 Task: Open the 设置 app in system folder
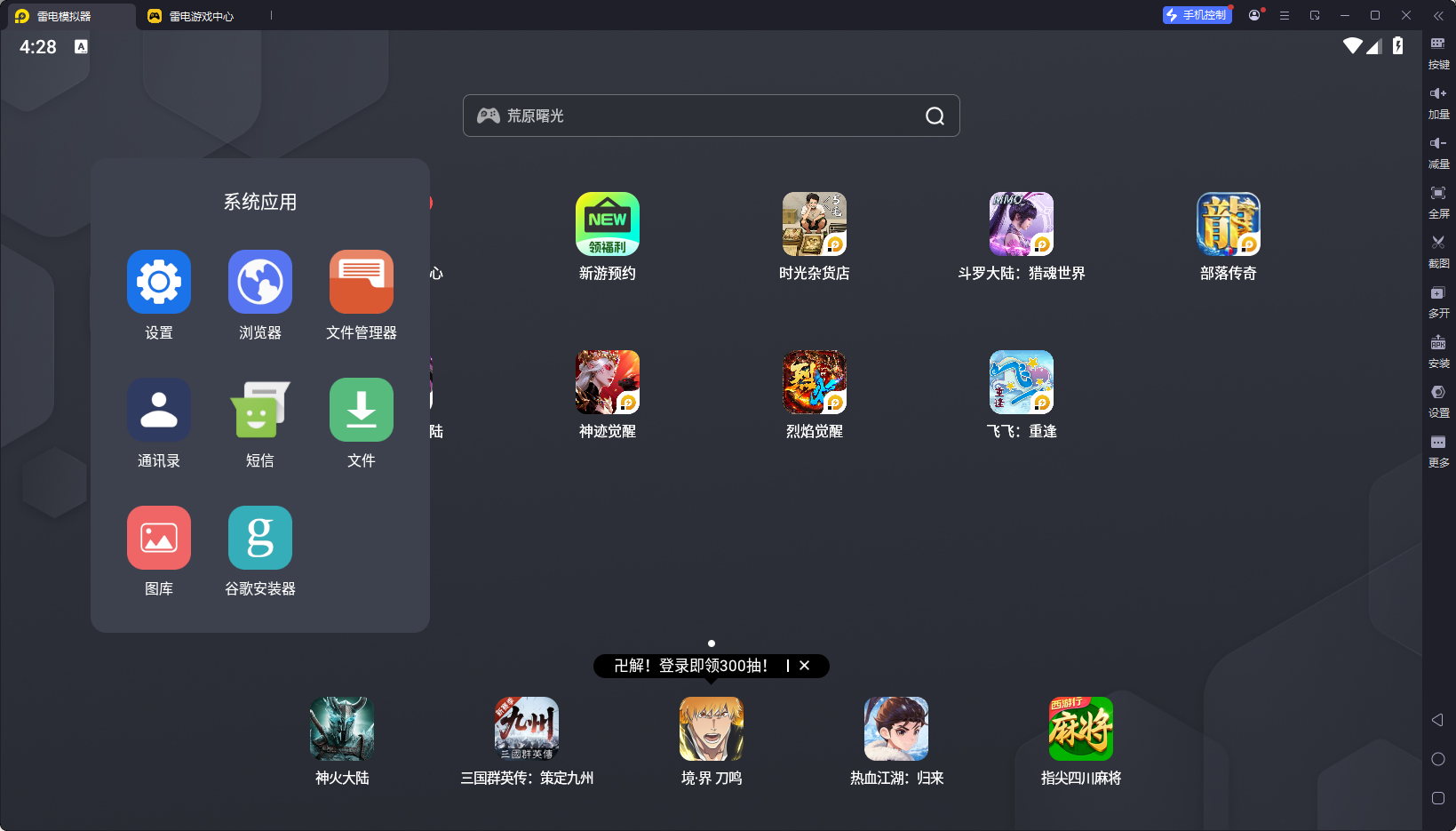pyautogui.click(x=159, y=283)
